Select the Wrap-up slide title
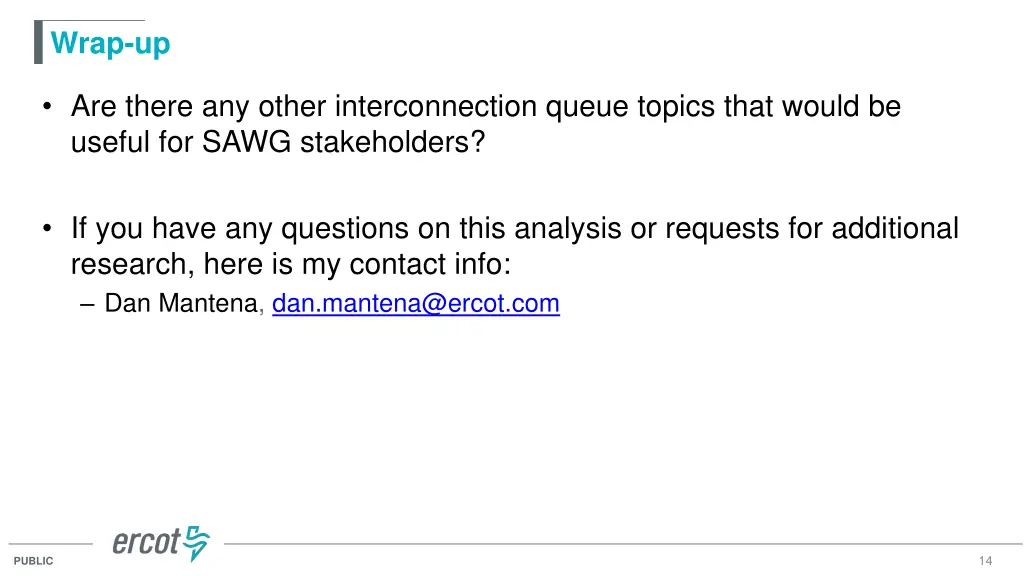Image resolution: width=1024 pixels, height=576 pixels. tap(110, 44)
